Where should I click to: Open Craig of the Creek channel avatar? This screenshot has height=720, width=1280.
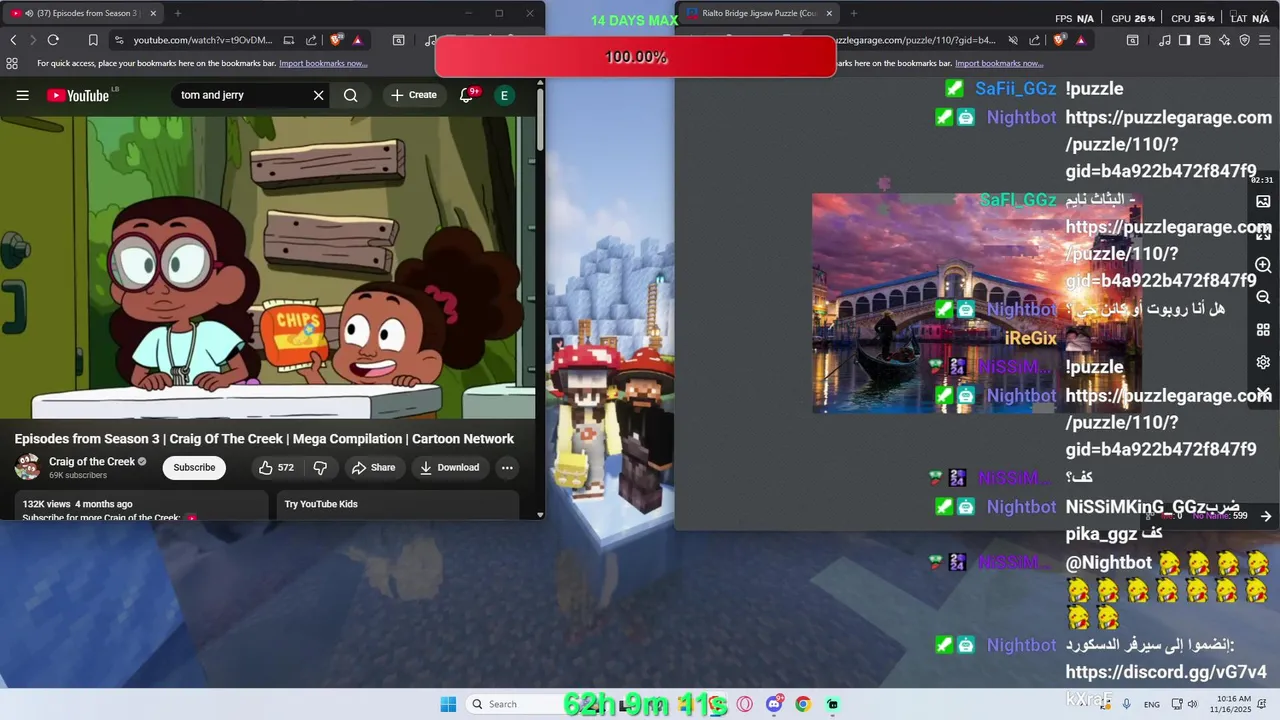tap(28, 467)
